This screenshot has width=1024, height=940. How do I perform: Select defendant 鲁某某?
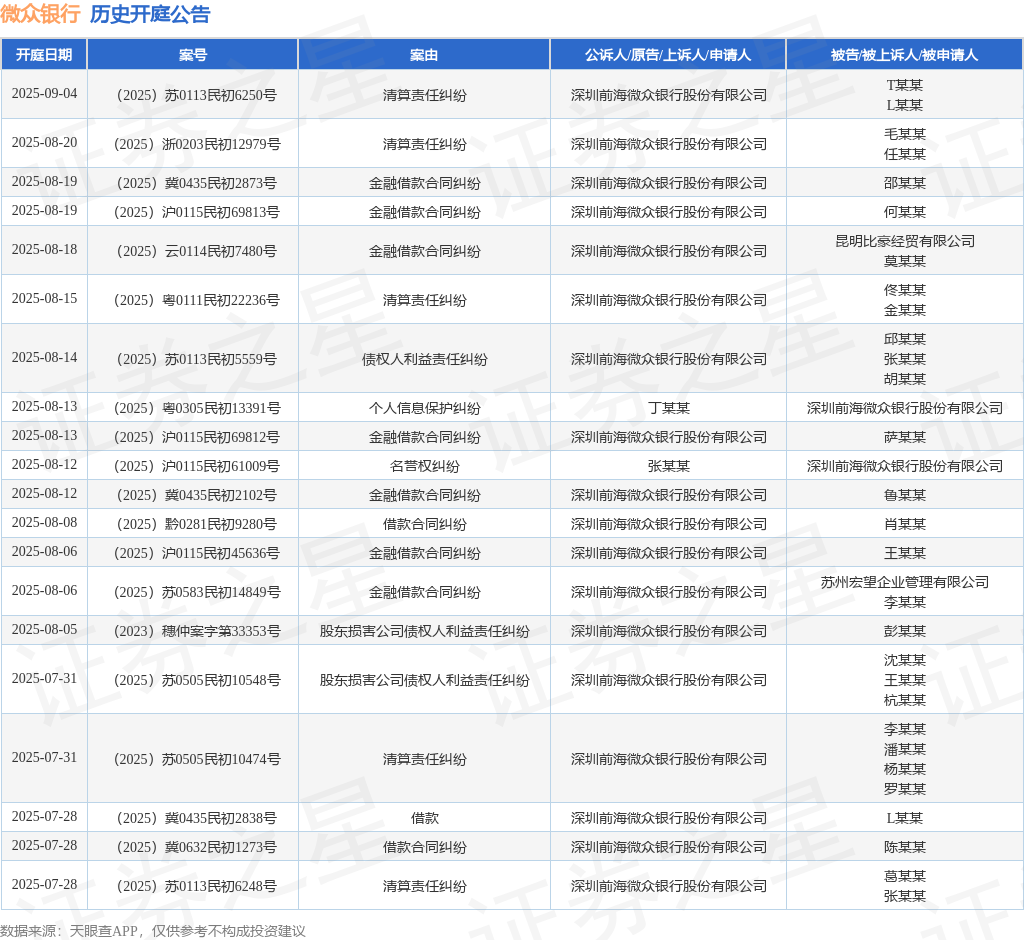(904, 495)
